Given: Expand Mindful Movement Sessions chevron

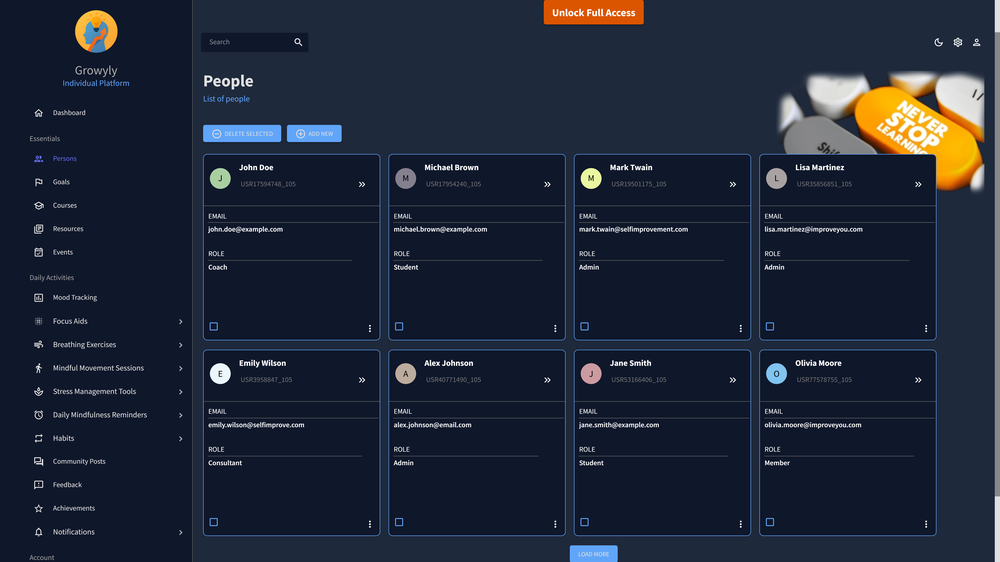Looking at the screenshot, I should click(180, 369).
